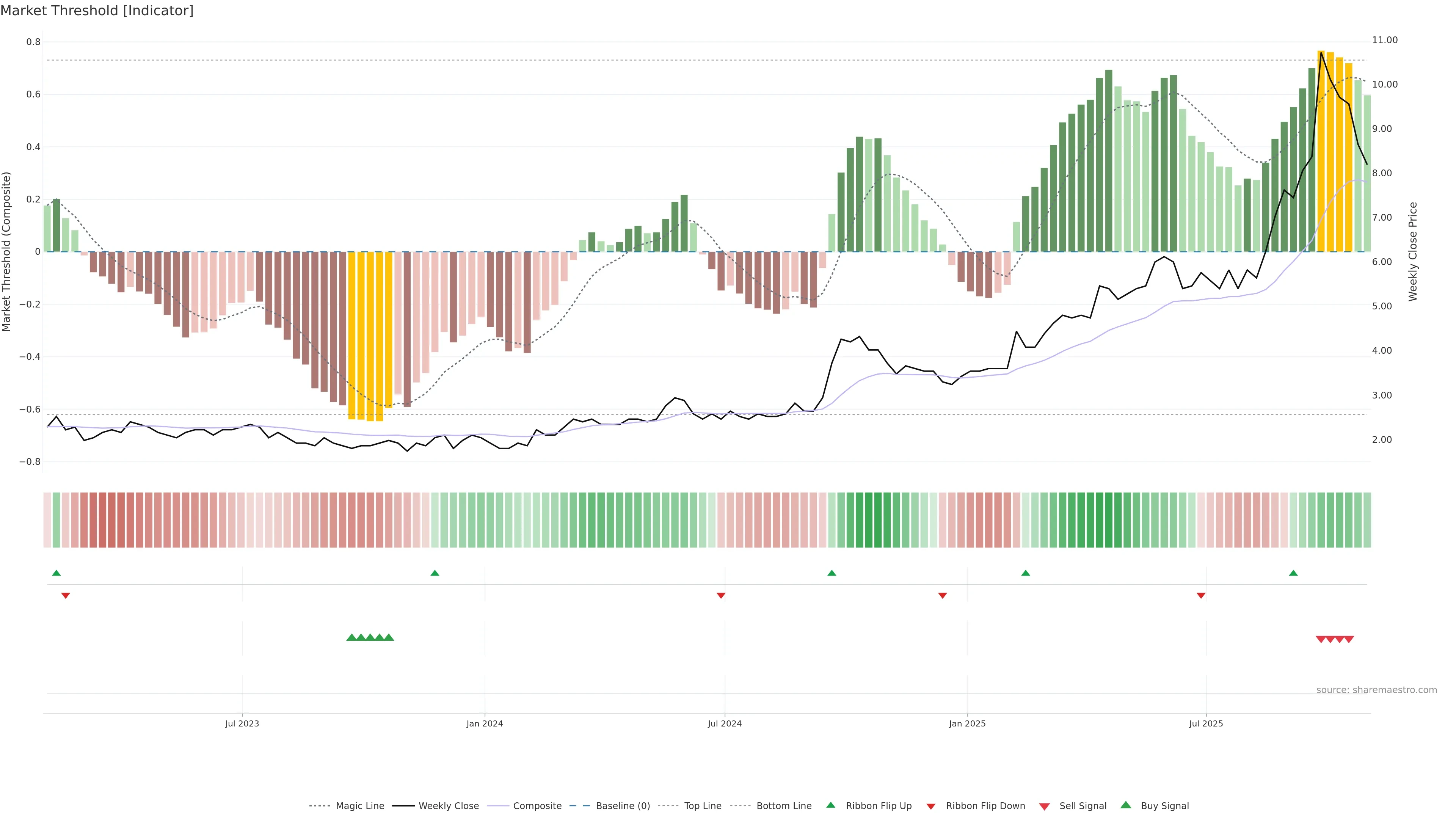Click the red flip down marker before Jul 2024
This screenshot has height=819, width=1456.
[721, 595]
